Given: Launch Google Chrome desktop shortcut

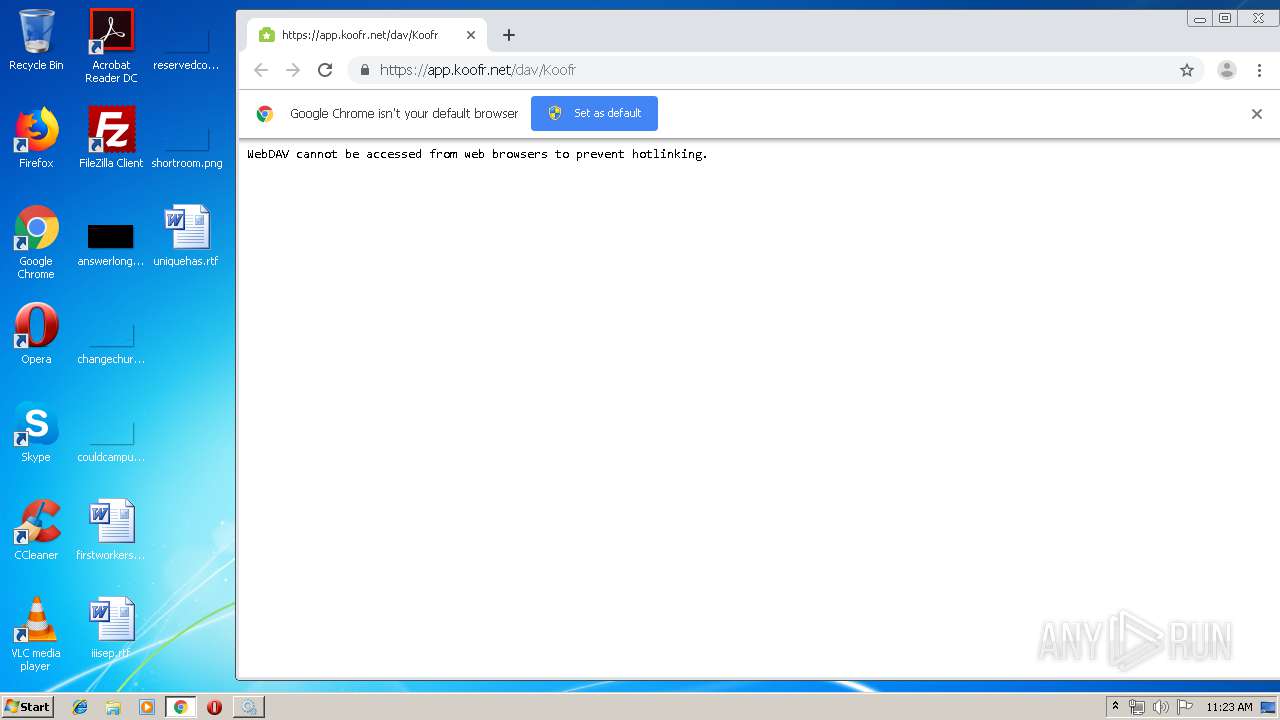Looking at the screenshot, I should coord(36,242).
